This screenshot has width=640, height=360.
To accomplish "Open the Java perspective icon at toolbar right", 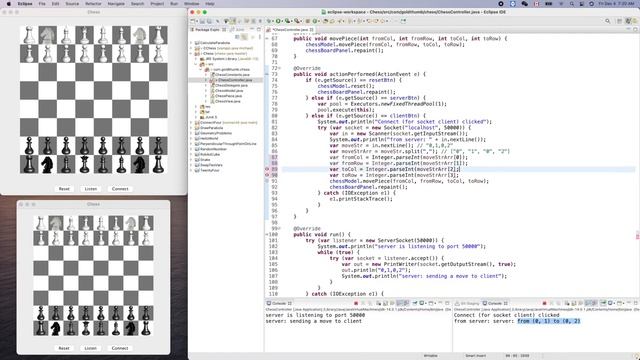I will 628,21.
